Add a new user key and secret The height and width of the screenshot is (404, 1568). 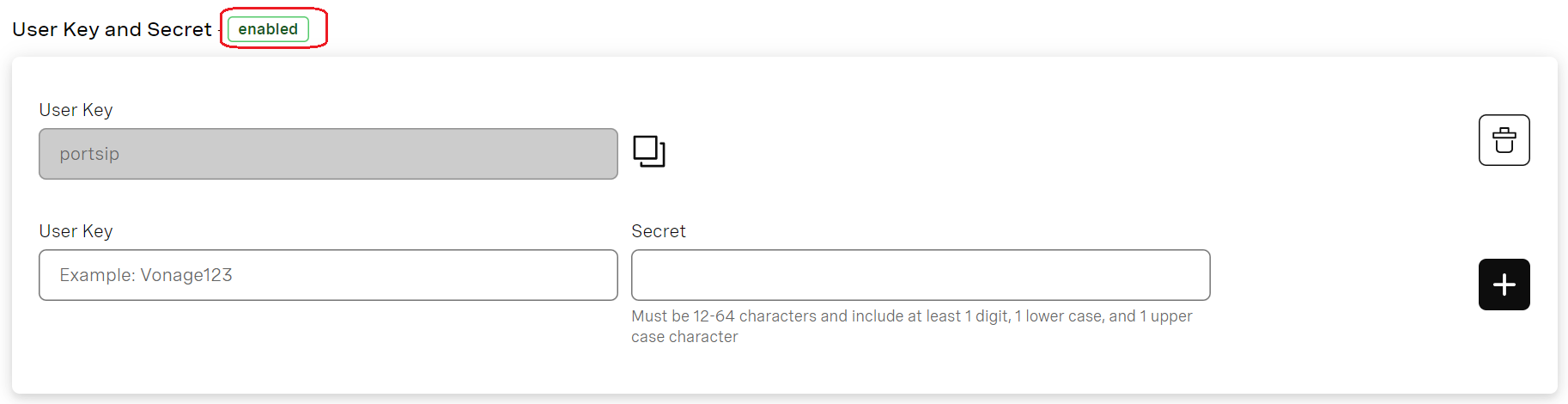point(1504,285)
